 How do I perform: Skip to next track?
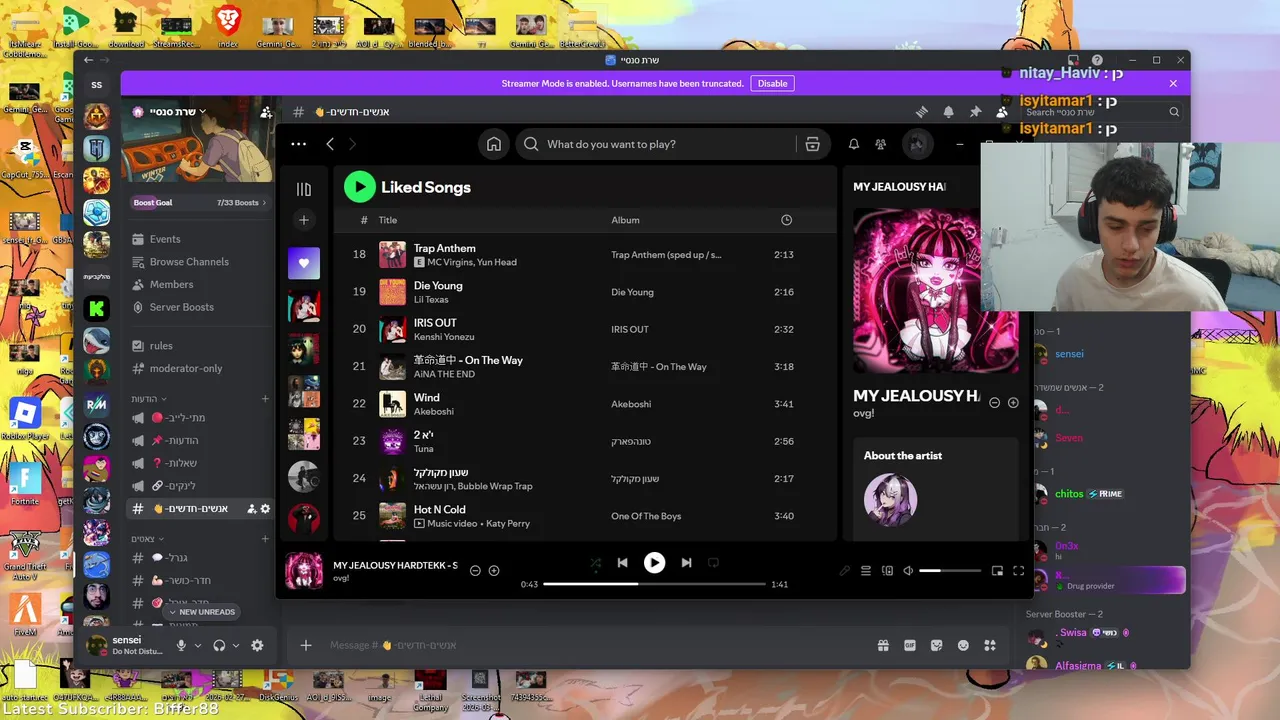point(686,563)
